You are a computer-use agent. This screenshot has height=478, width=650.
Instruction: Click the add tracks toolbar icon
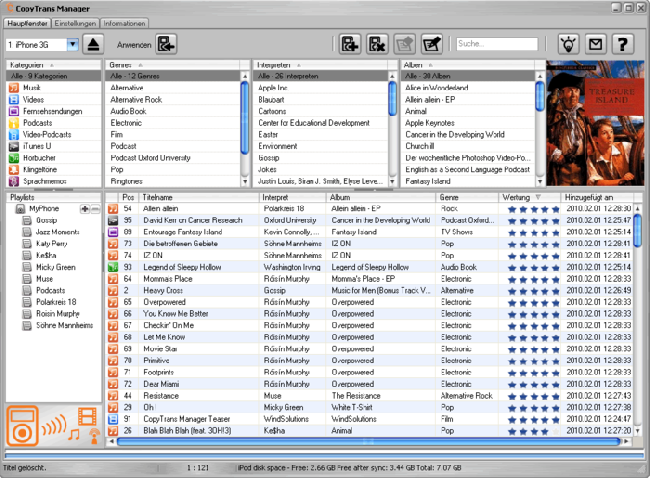pyautogui.click(x=350, y=44)
